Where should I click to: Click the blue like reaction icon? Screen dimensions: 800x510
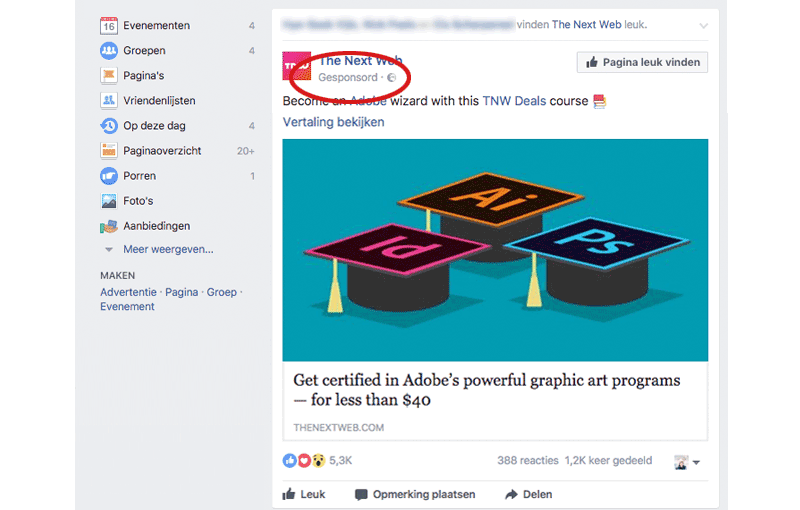tap(290, 461)
